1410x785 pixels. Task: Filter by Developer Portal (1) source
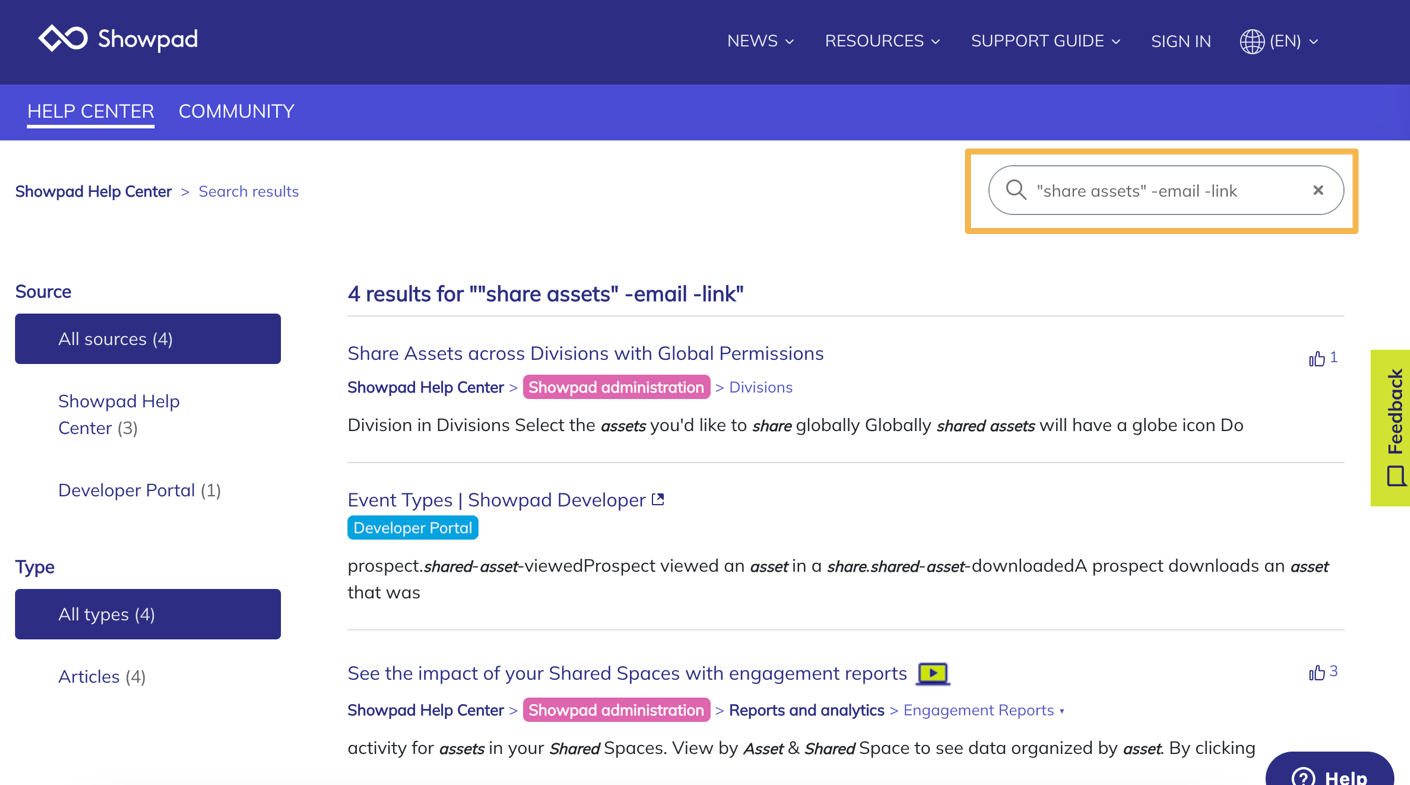pyautogui.click(x=139, y=490)
